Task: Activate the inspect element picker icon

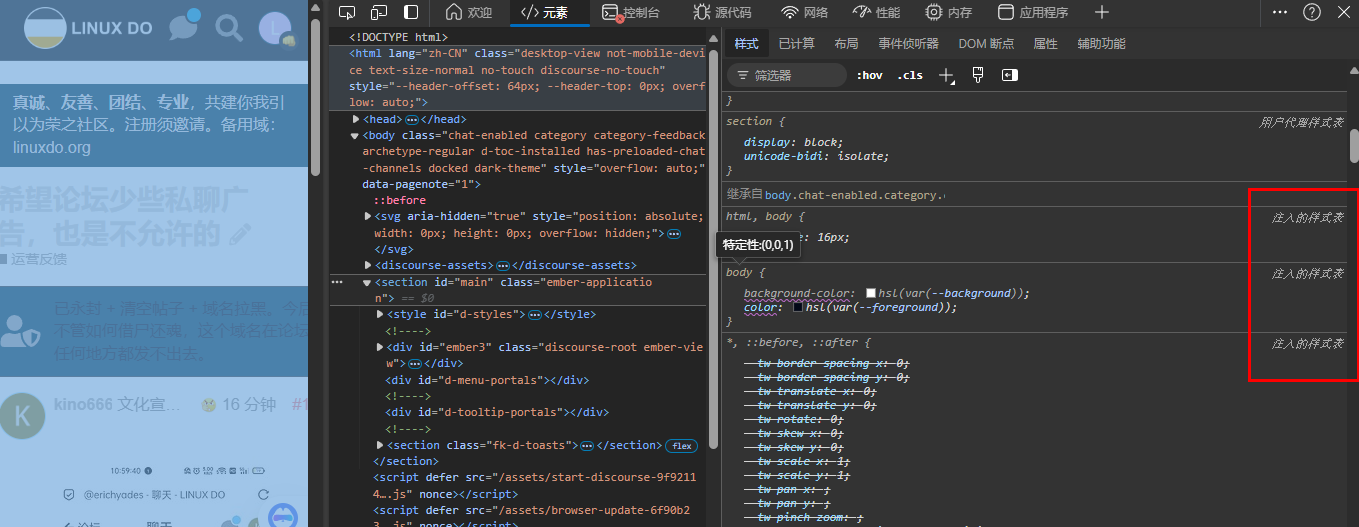Action: coord(347,12)
